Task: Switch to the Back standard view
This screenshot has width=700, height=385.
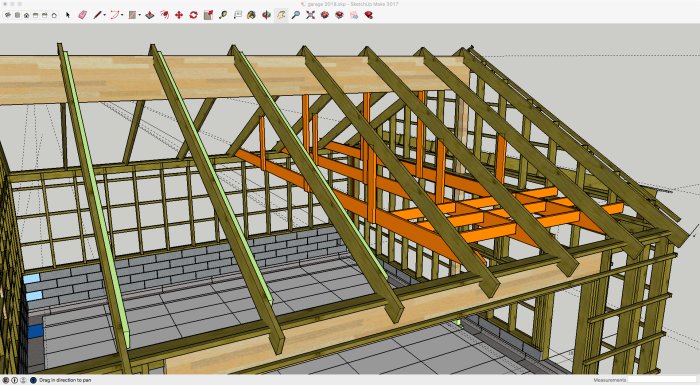Action: 45,15
